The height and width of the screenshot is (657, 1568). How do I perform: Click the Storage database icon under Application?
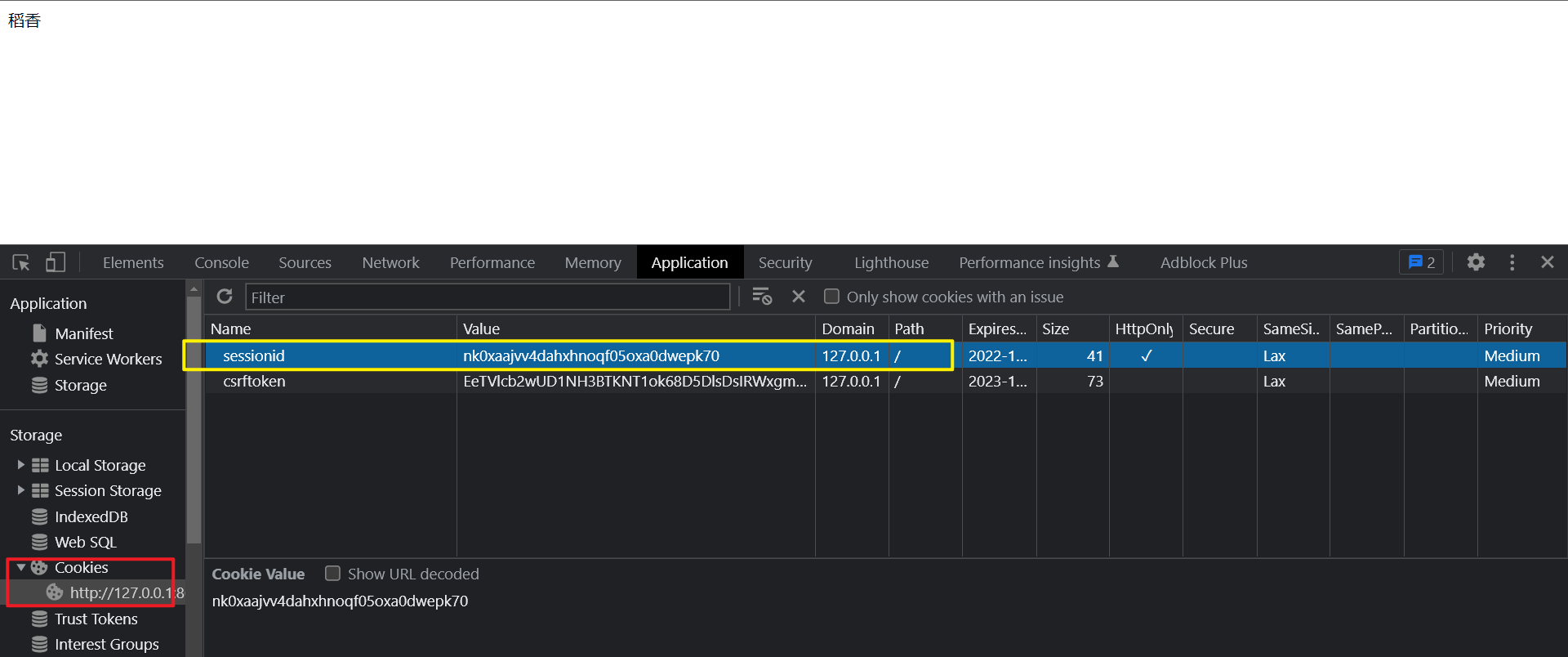(x=39, y=385)
